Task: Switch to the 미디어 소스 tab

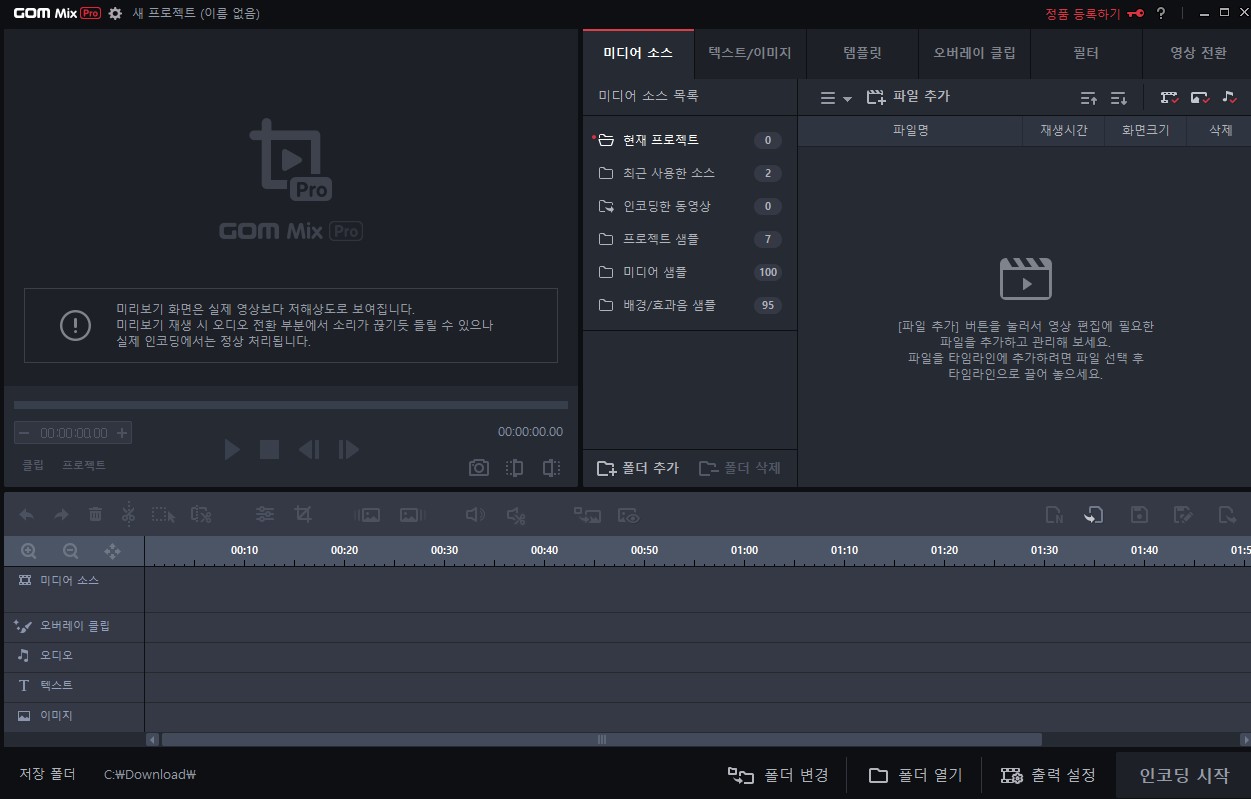Action: pyautogui.click(x=638, y=53)
